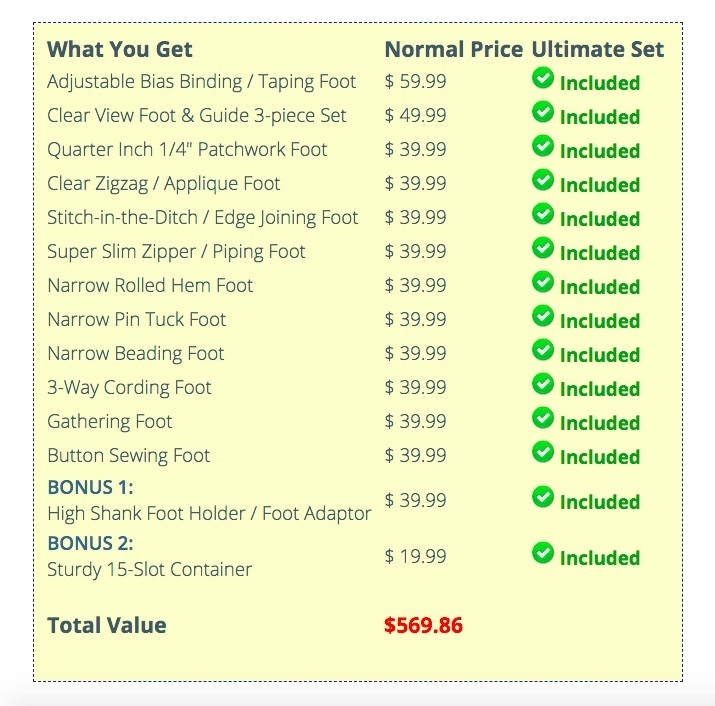Click the What You Get heading
The height and width of the screenshot is (706, 715).
coord(120,49)
